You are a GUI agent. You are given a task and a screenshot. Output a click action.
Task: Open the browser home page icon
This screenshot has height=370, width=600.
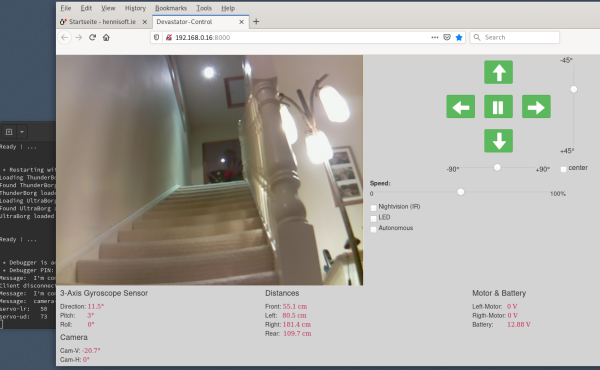tap(106, 37)
